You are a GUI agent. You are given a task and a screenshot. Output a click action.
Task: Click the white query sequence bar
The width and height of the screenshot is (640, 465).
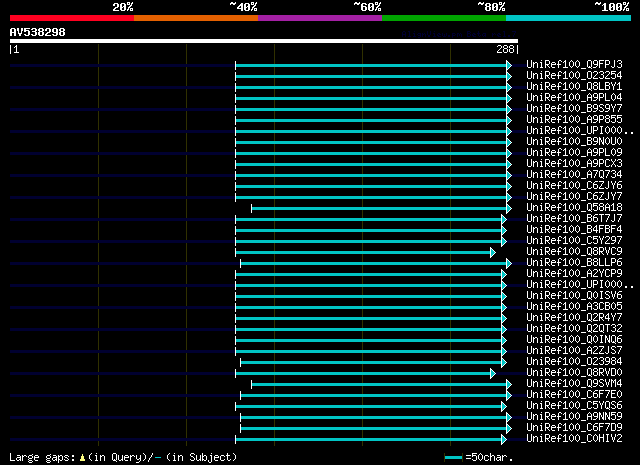point(264,41)
